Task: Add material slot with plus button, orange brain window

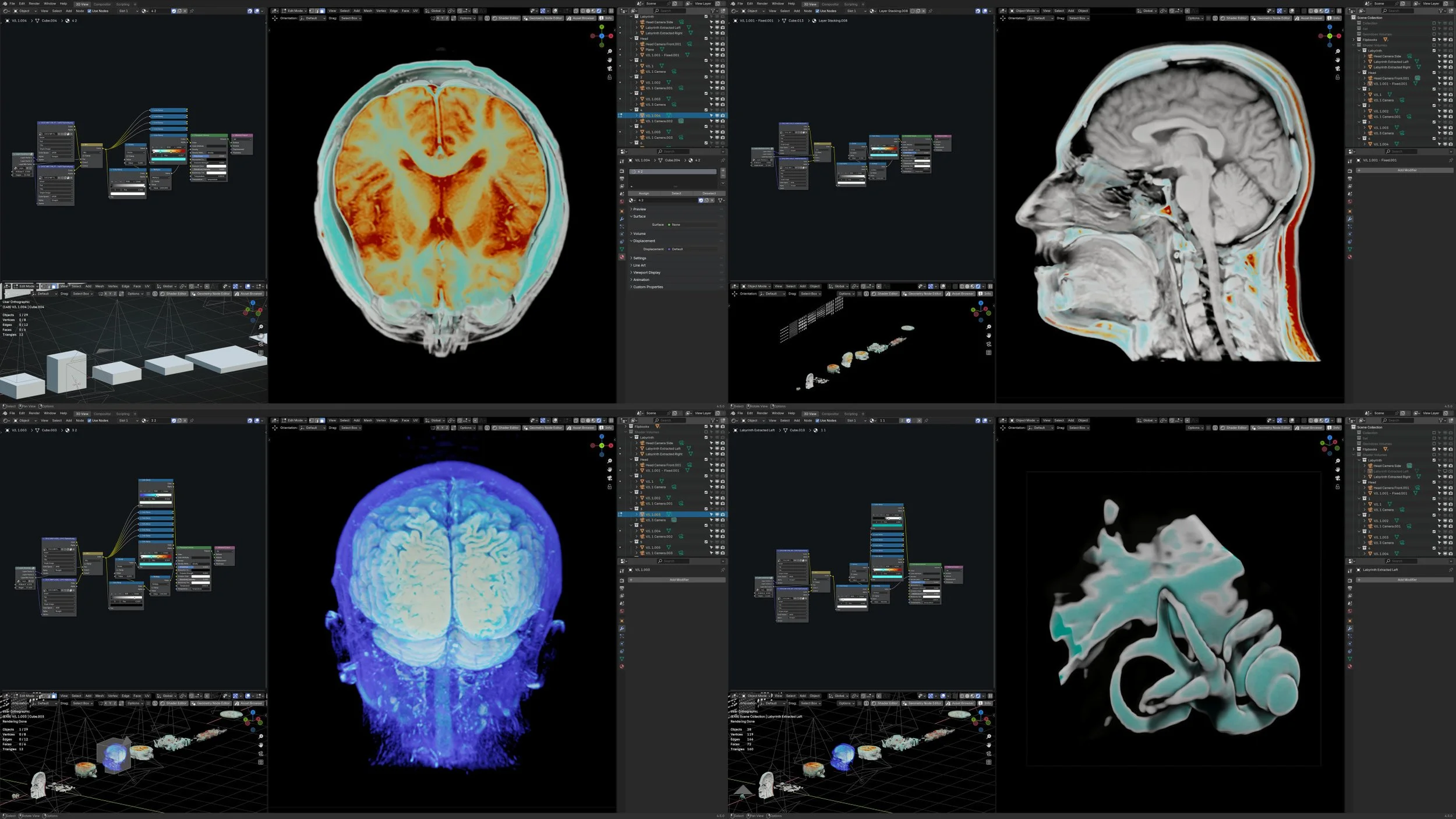Action: pyautogui.click(x=723, y=170)
